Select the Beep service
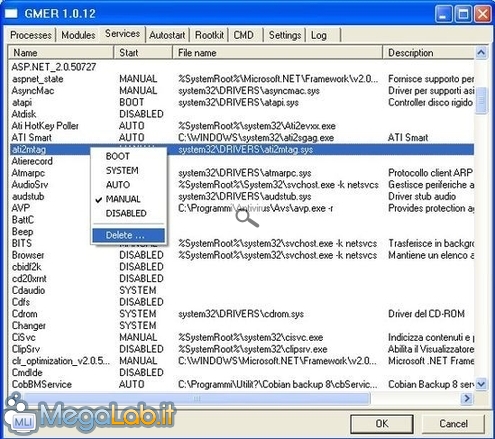The width and height of the screenshot is (495, 439). pos(22,232)
